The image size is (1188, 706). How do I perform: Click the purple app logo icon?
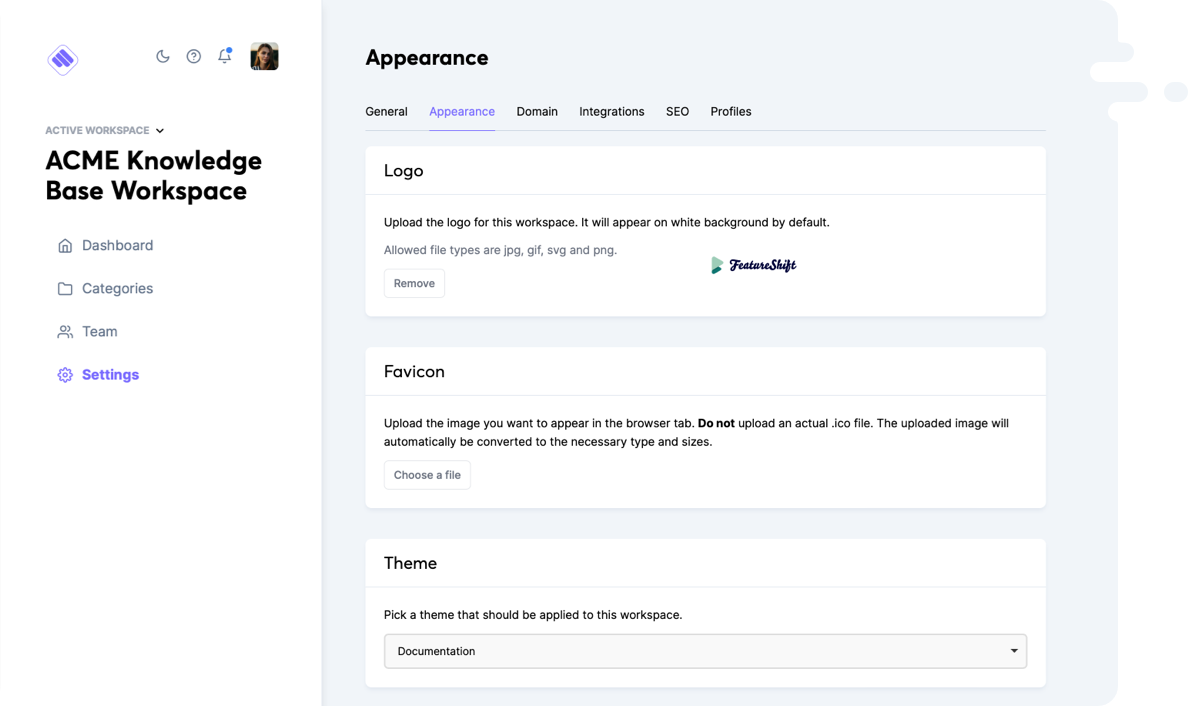tap(62, 59)
